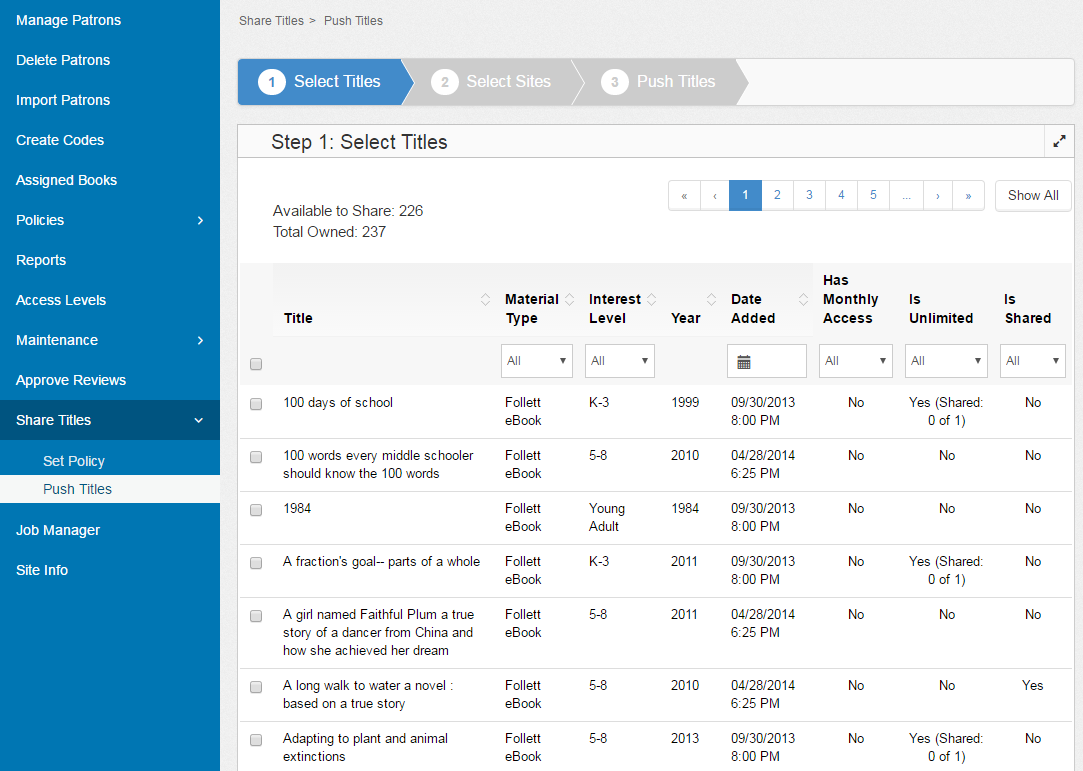Sort table using Title column sort arrows
The height and width of the screenshot is (771, 1083).
click(485, 299)
